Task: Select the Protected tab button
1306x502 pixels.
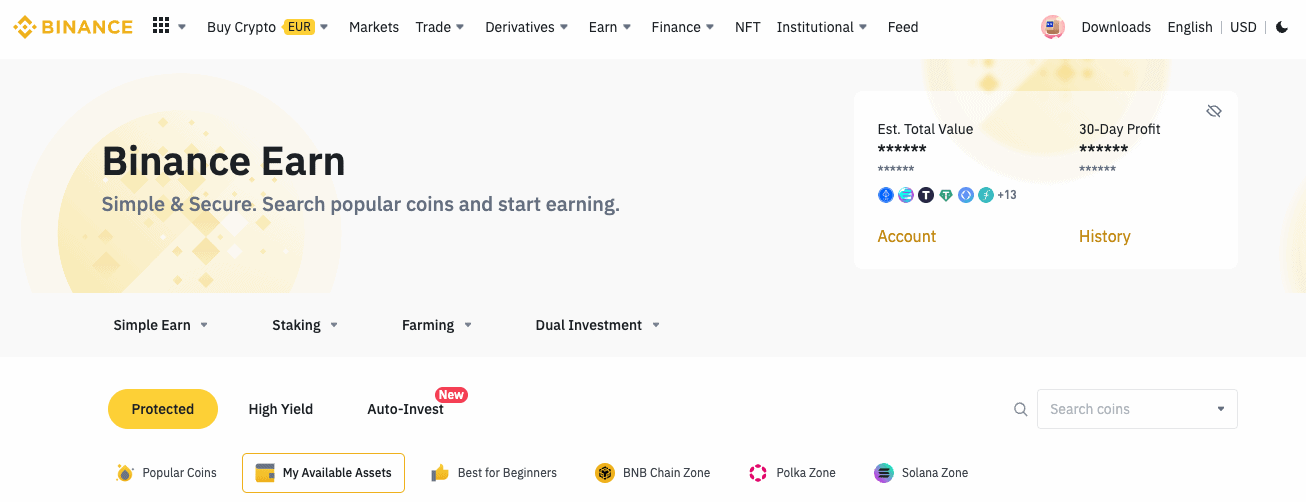Action: [x=163, y=409]
